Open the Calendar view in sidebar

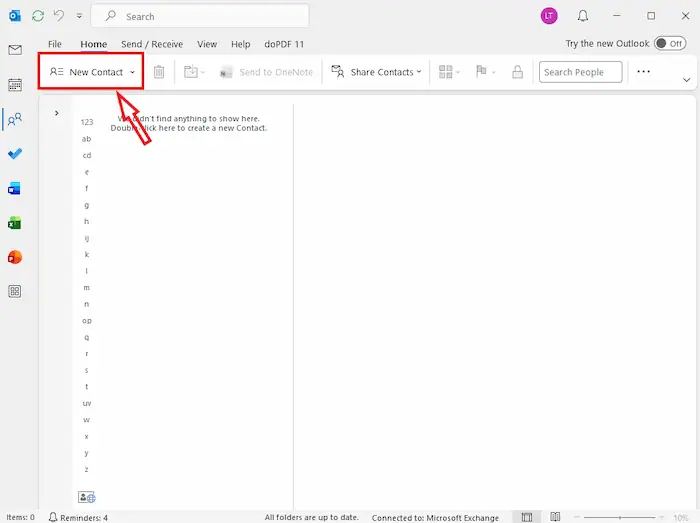coord(15,85)
